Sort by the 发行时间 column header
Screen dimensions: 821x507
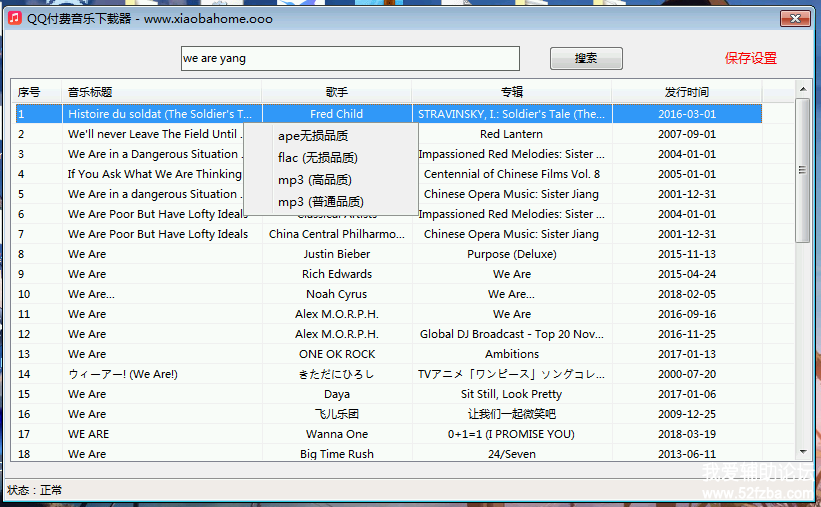click(x=686, y=92)
